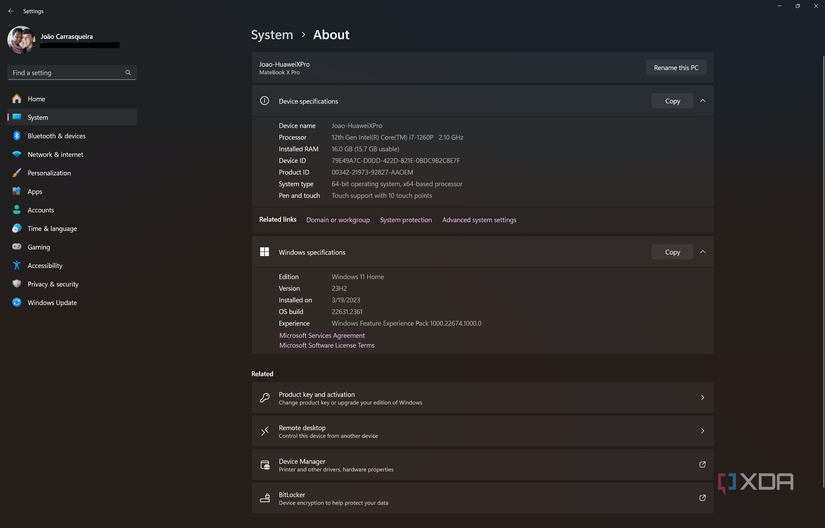Open Microsoft Services Agreement link

321,336
